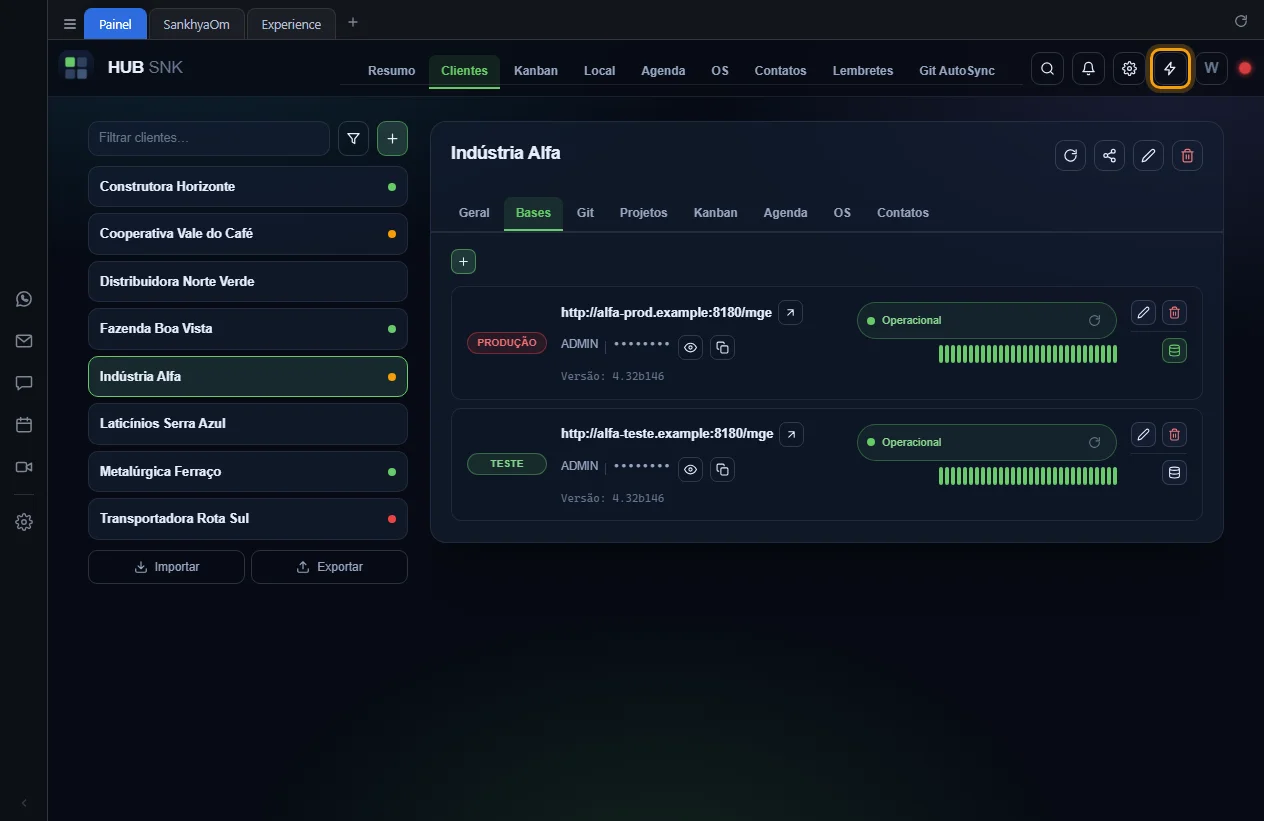Screen dimensions: 1264x821
Task: Switch to the Kanban top navigation tab
Action: tap(536, 71)
